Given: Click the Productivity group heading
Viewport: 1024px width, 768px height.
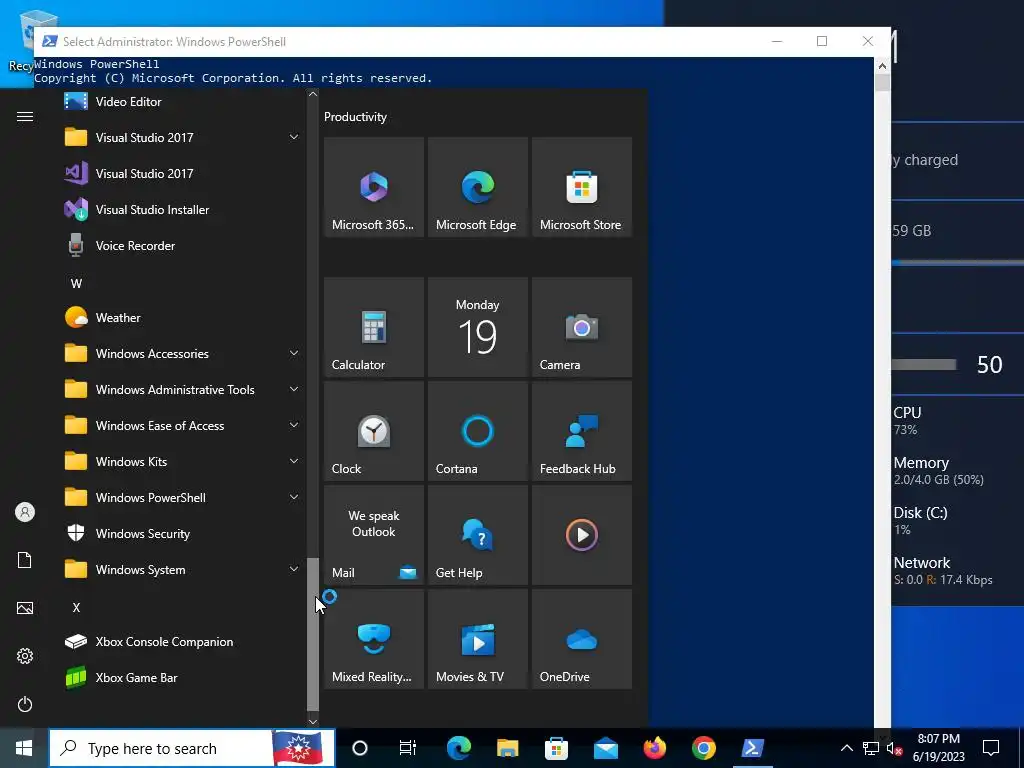Looking at the screenshot, I should (355, 117).
